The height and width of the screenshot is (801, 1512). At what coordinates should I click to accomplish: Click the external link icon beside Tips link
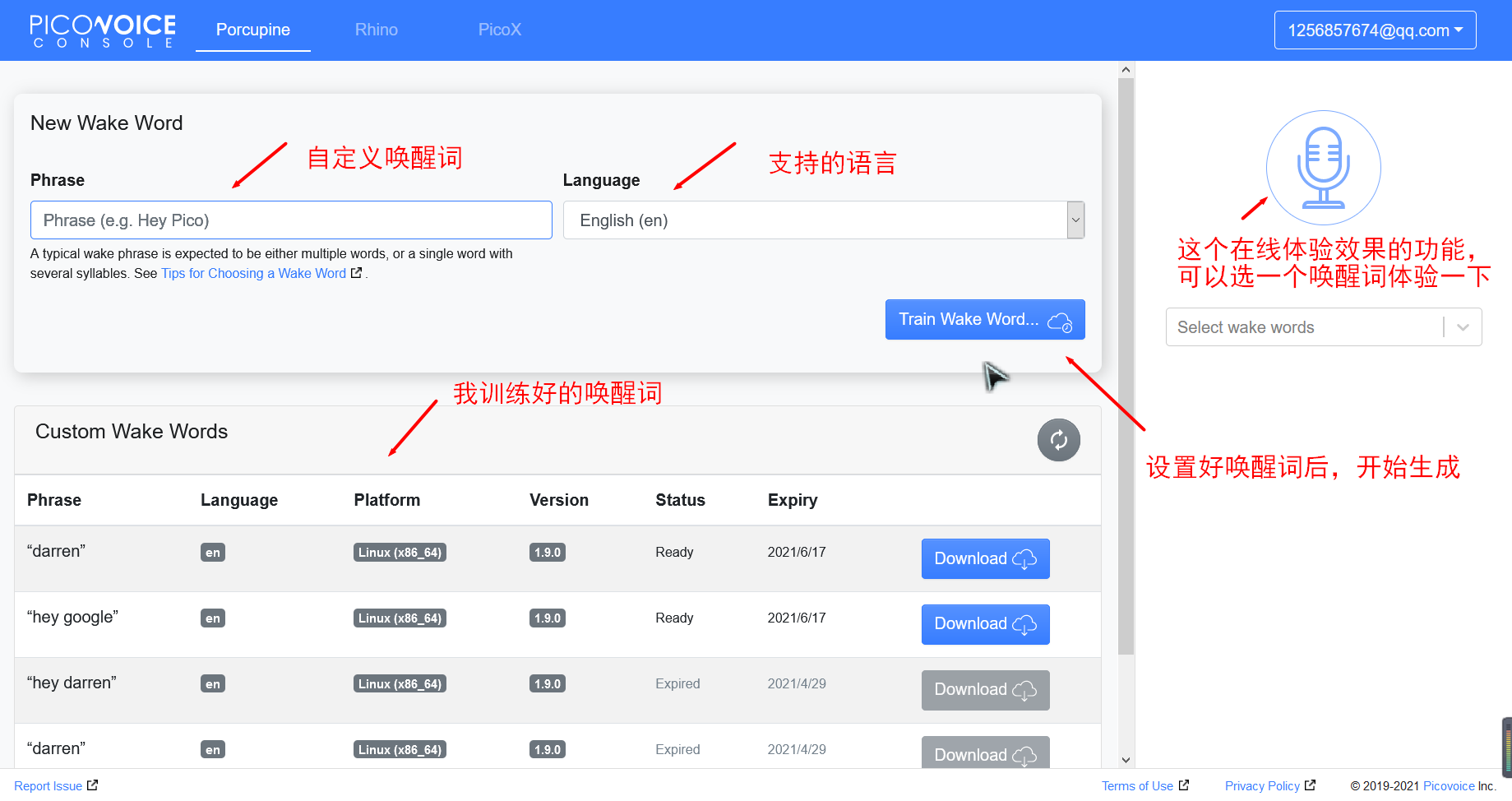click(x=356, y=272)
